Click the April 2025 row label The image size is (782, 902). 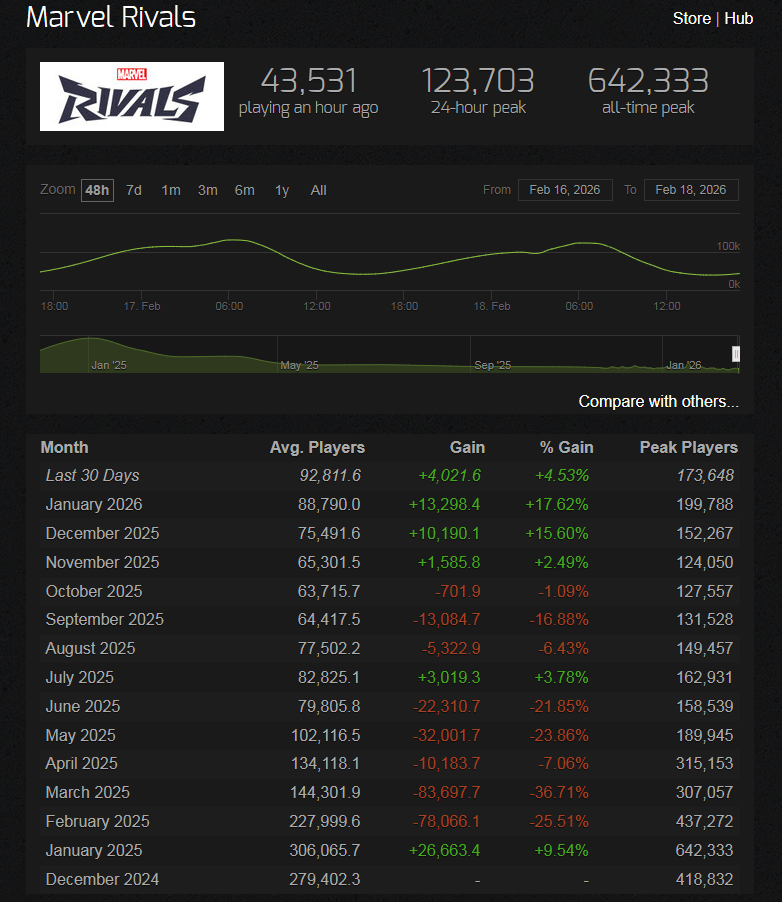(82, 763)
